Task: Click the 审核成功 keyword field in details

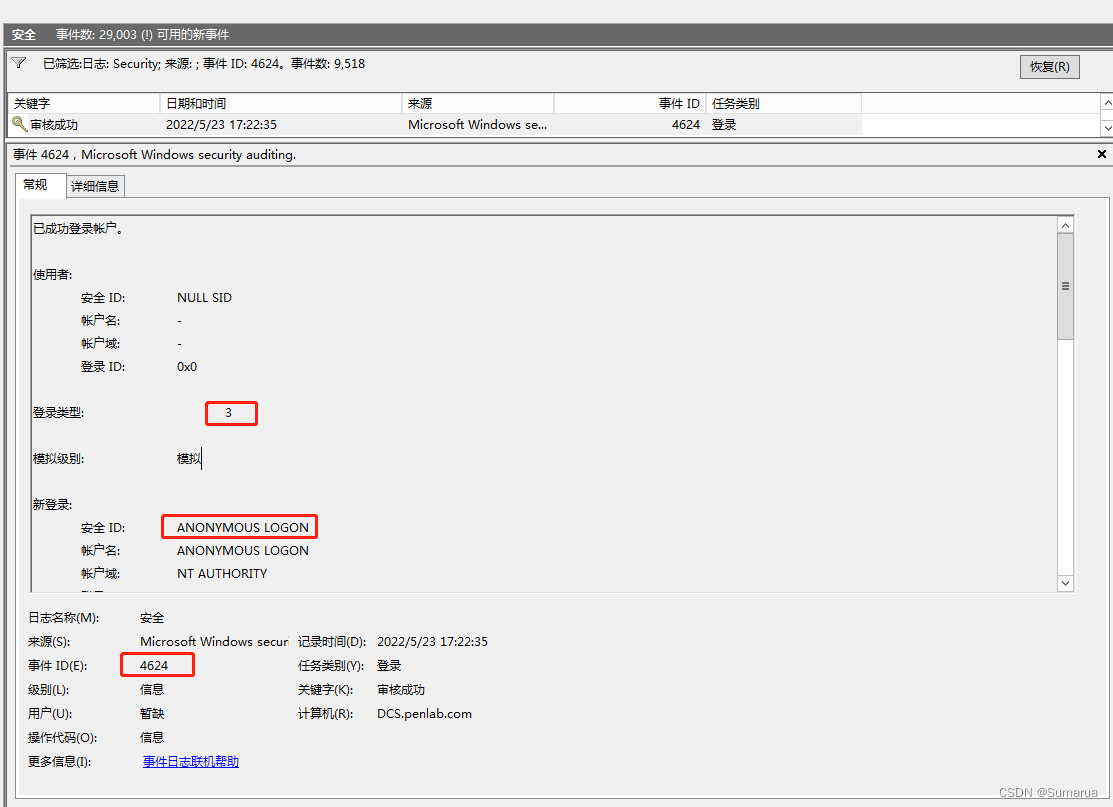Action: [x=401, y=689]
